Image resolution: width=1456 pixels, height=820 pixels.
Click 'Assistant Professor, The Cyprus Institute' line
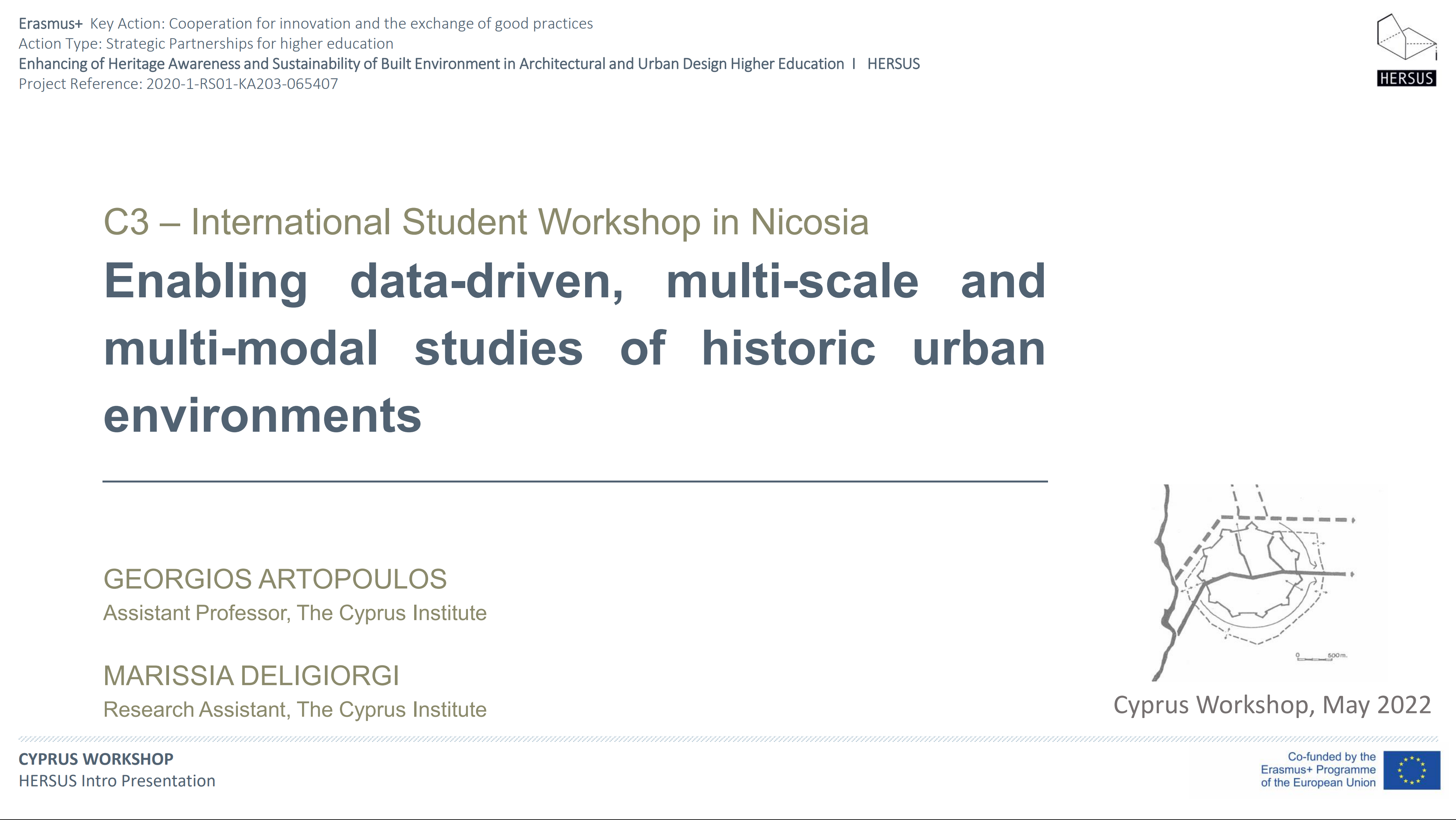[294, 613]
